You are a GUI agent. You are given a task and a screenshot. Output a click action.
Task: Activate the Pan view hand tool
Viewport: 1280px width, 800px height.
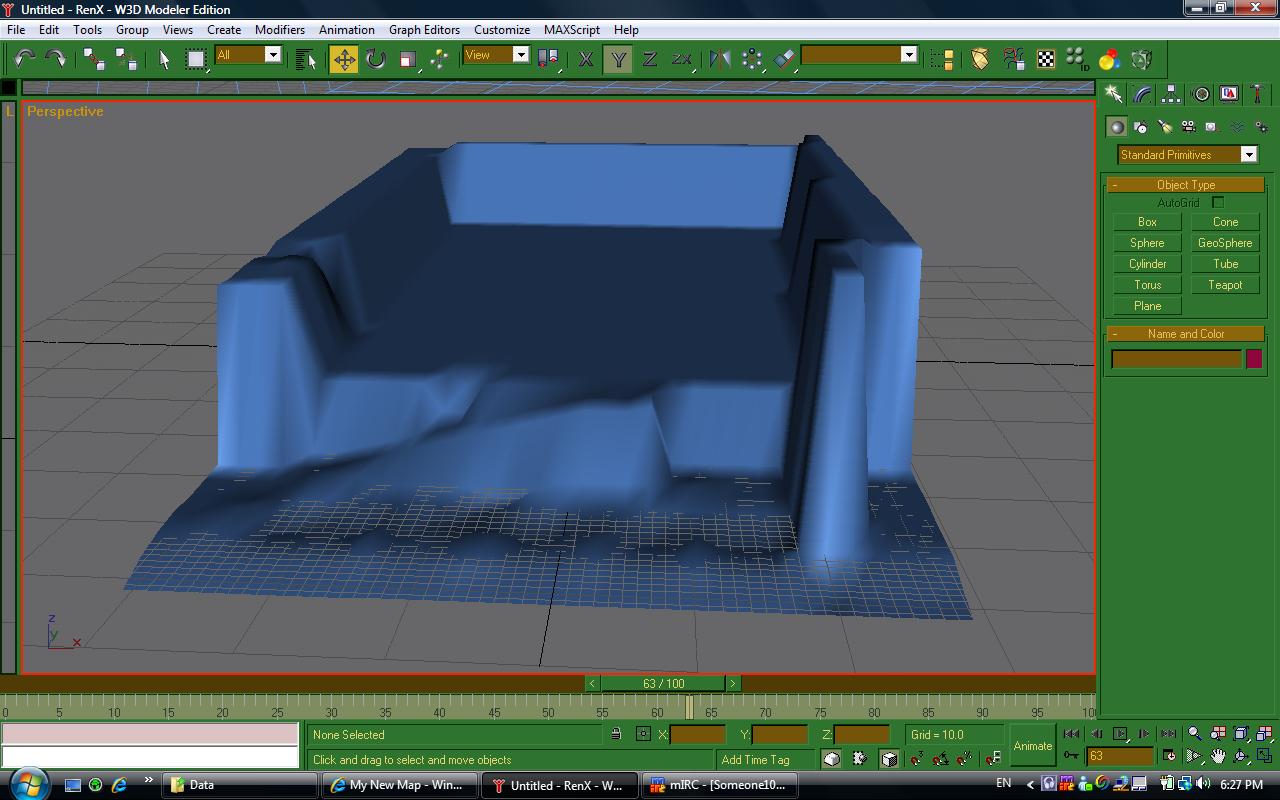click(1218, 756)
